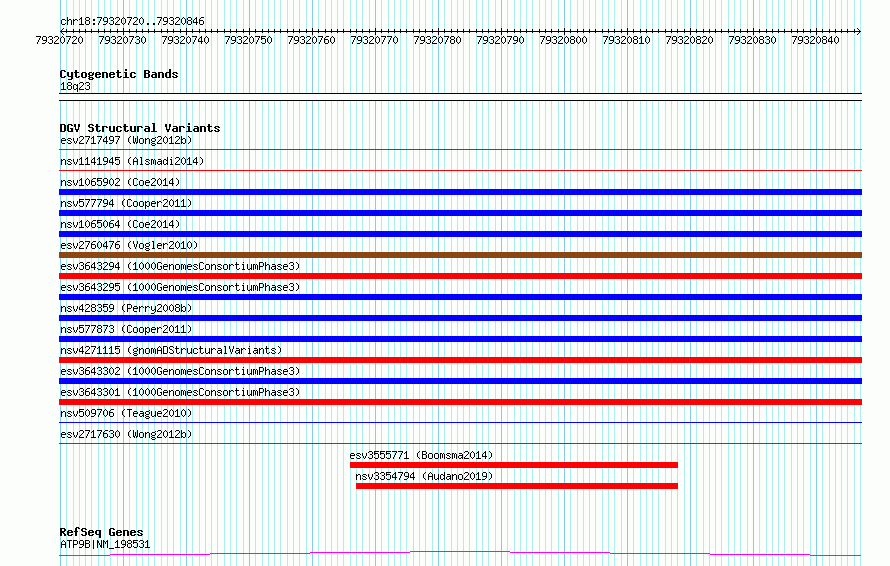Click the chr18:79320720..79320846 region label
The height and width of the screenshot is (566, 890).
click(132, 21)
